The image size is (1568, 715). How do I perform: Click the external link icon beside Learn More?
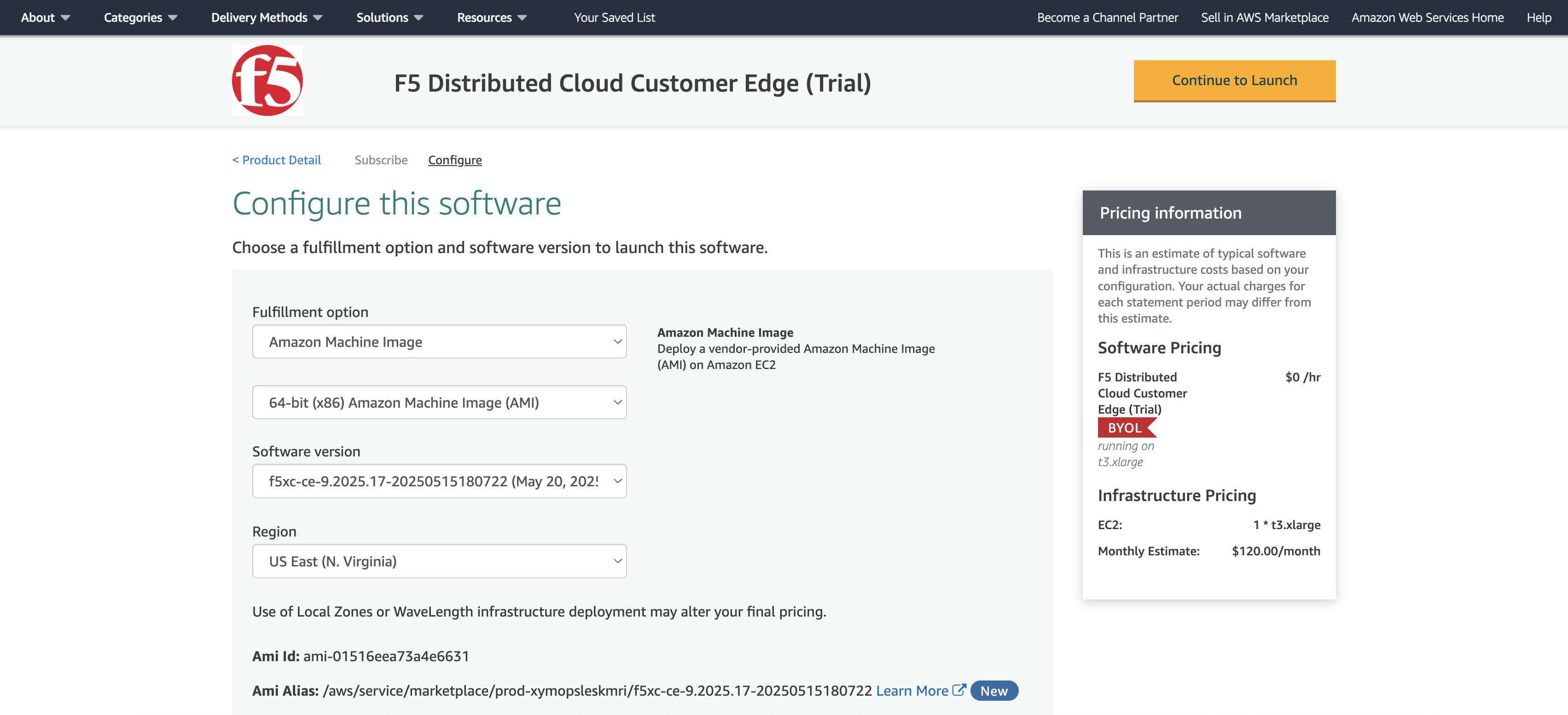pyautogui.click(x=958, y=690)
